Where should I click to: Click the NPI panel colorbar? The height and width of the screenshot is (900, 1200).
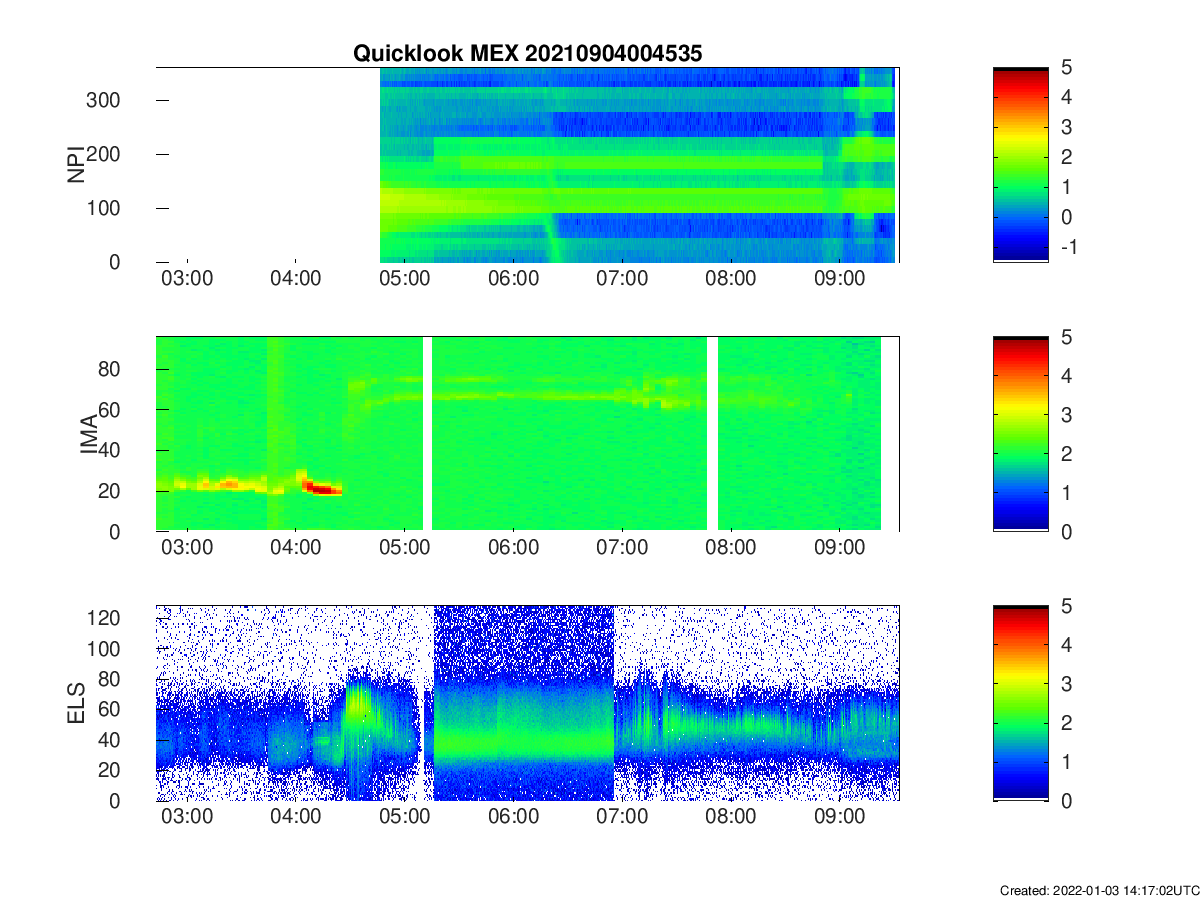[x=1020, y=164]
